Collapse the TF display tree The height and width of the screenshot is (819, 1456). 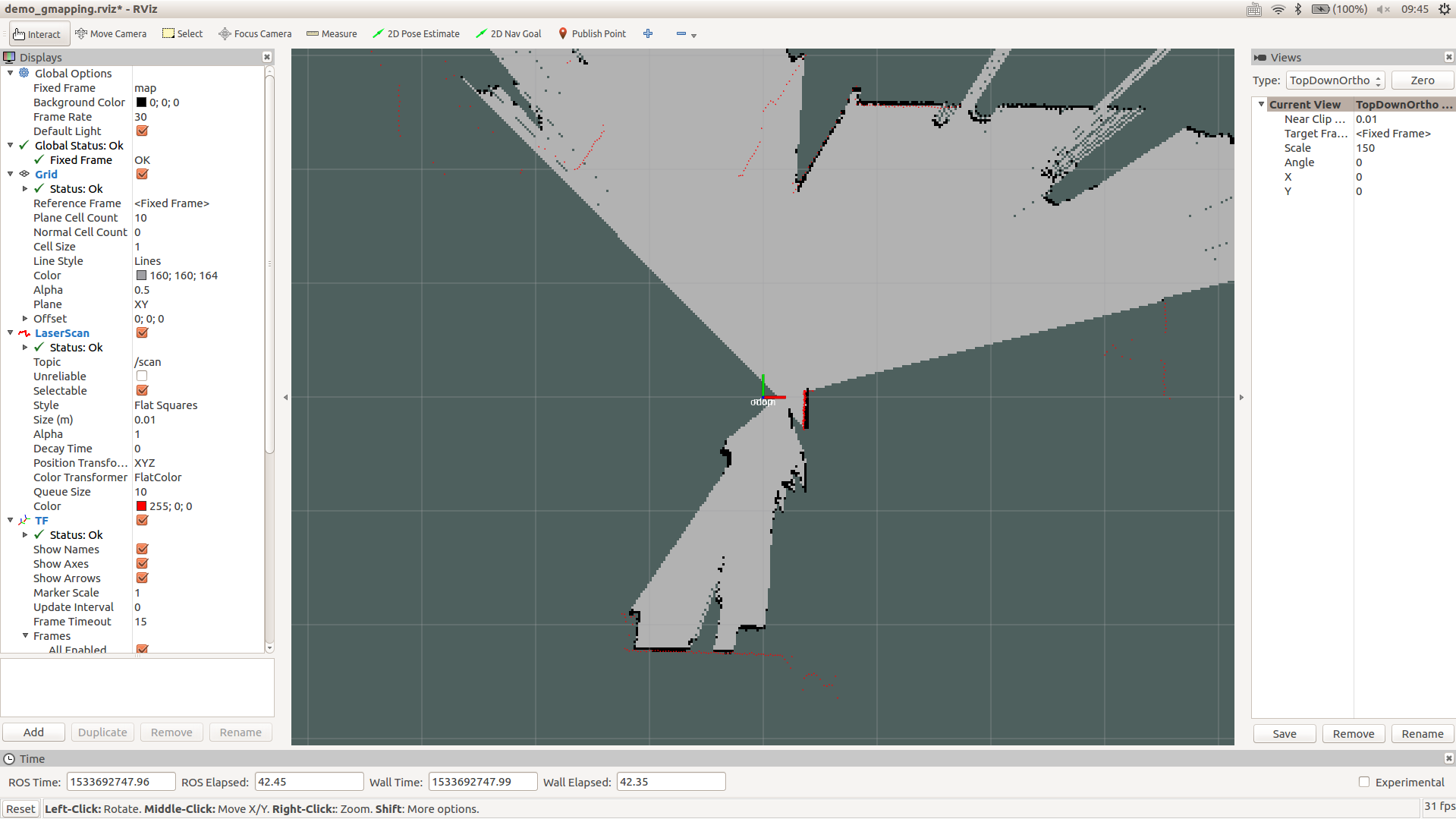point(10,521)
